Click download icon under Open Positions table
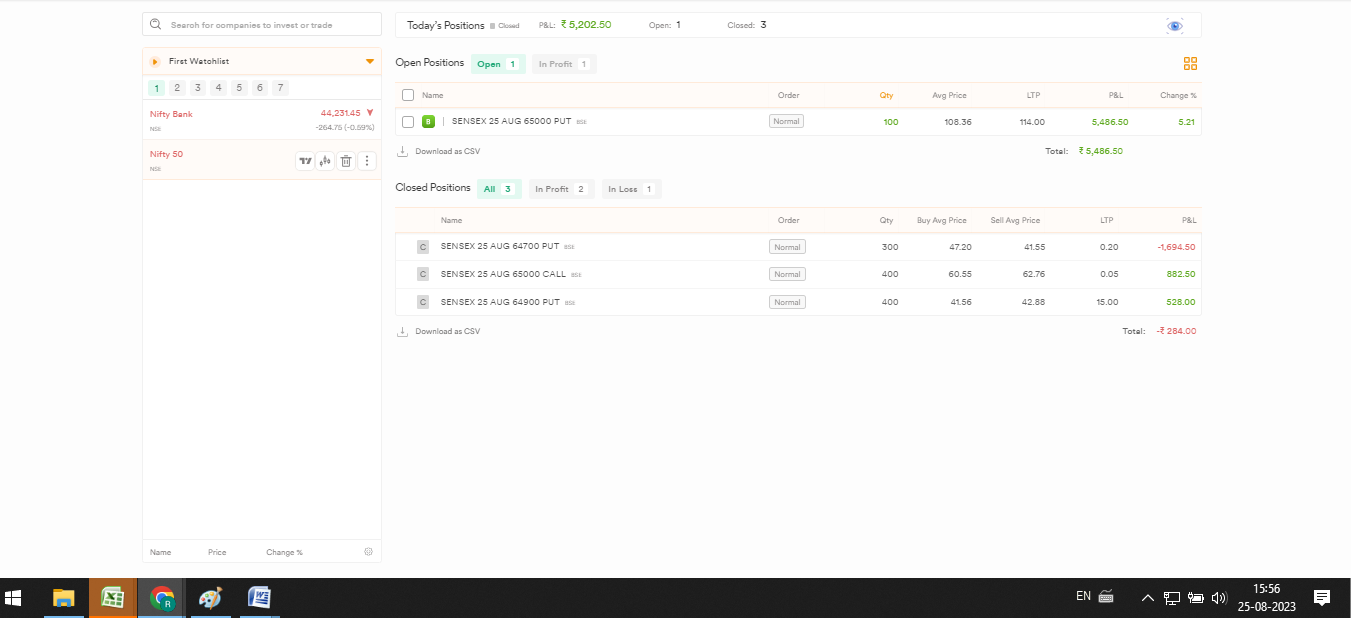The width and height of the screenshot is (1351, 618). (x=402, y=152)
